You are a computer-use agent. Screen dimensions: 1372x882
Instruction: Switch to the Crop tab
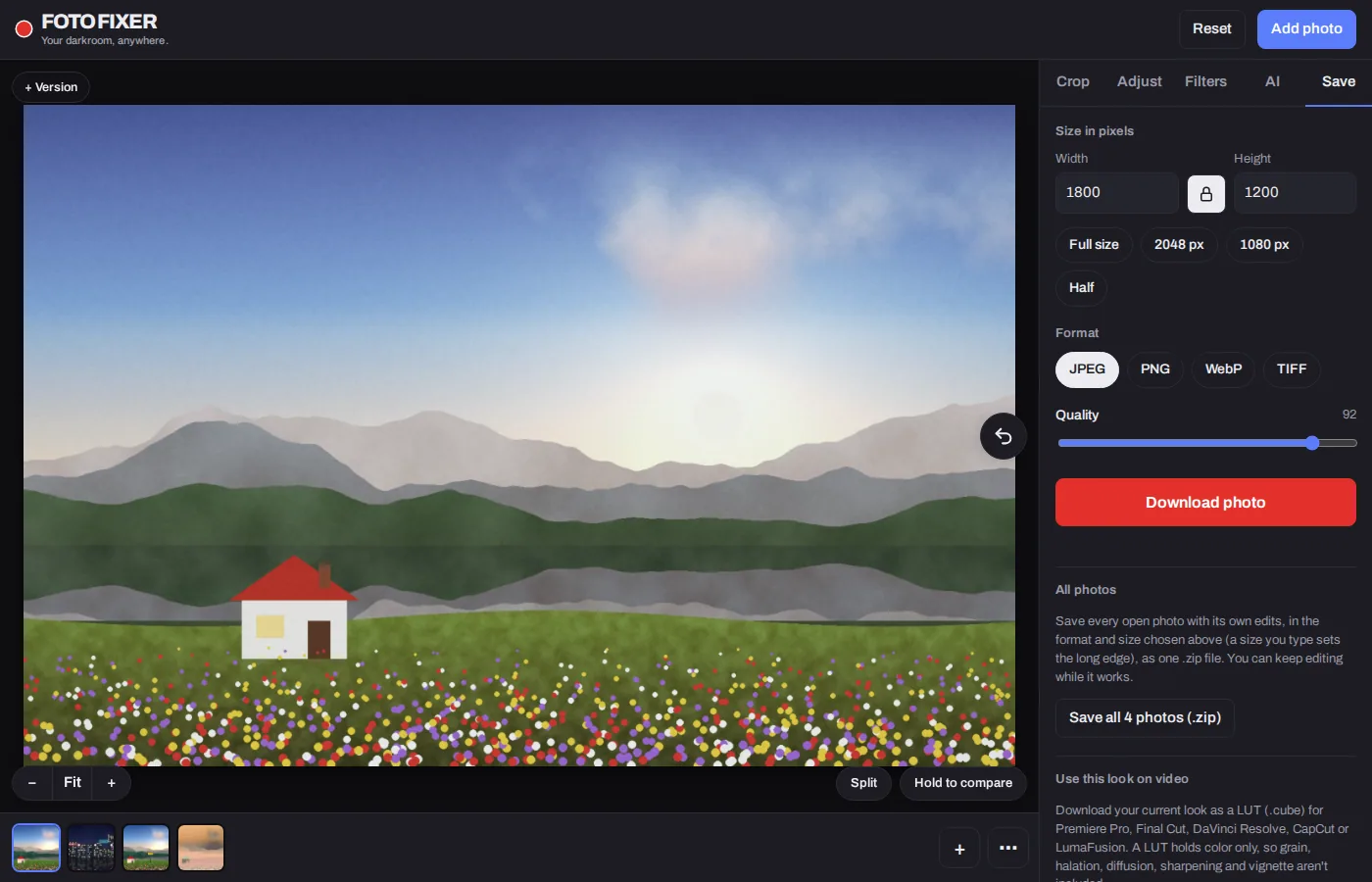coord(1073,81)
